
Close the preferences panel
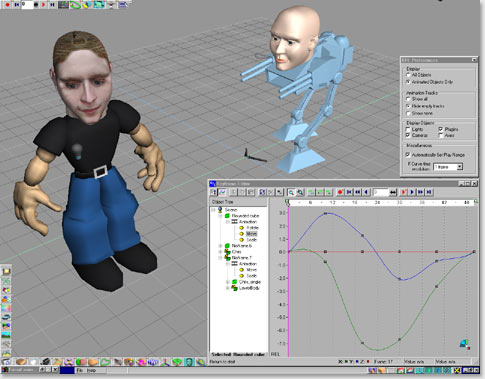point(474,60)
